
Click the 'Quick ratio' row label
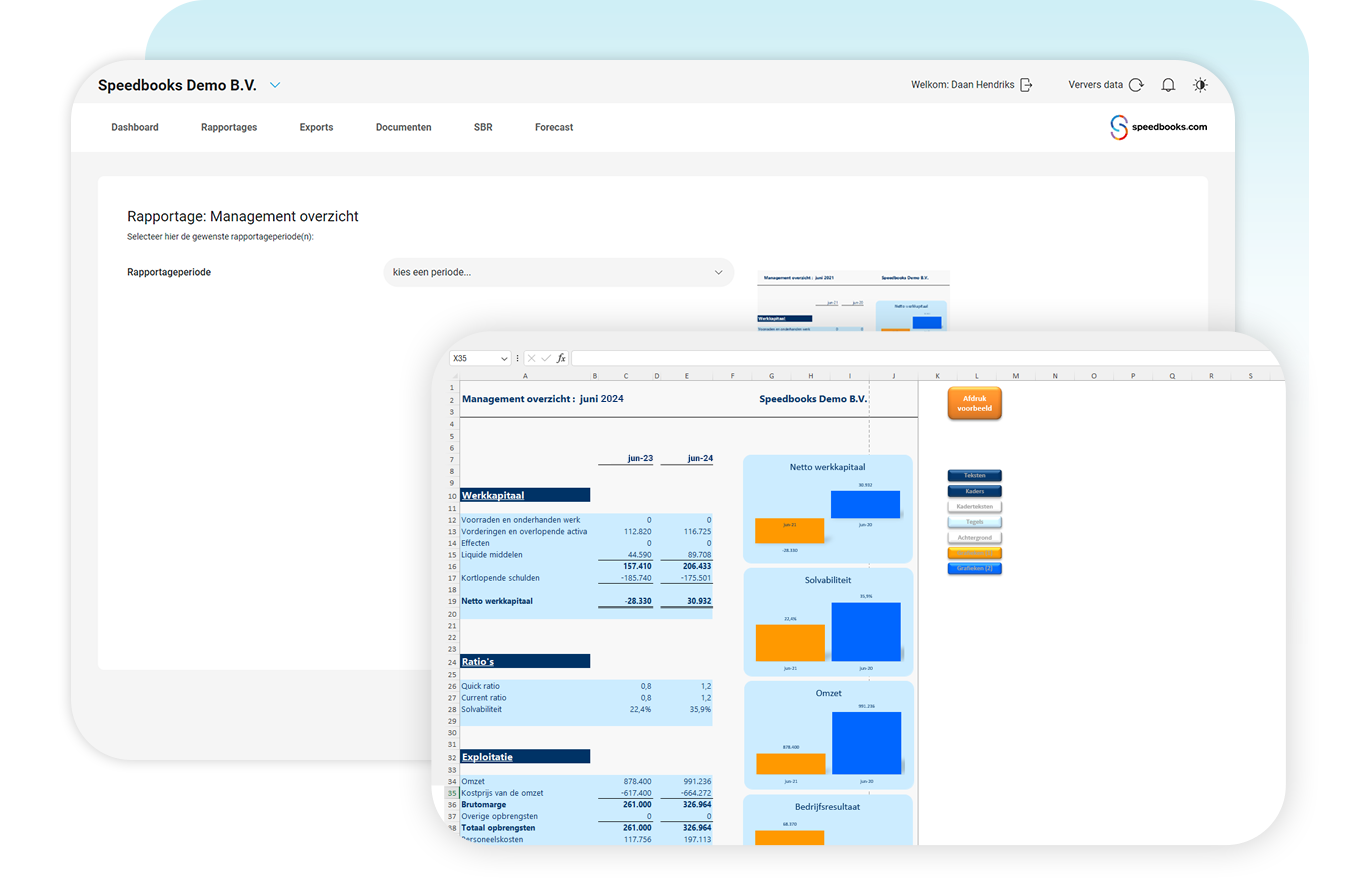(481, 686)
